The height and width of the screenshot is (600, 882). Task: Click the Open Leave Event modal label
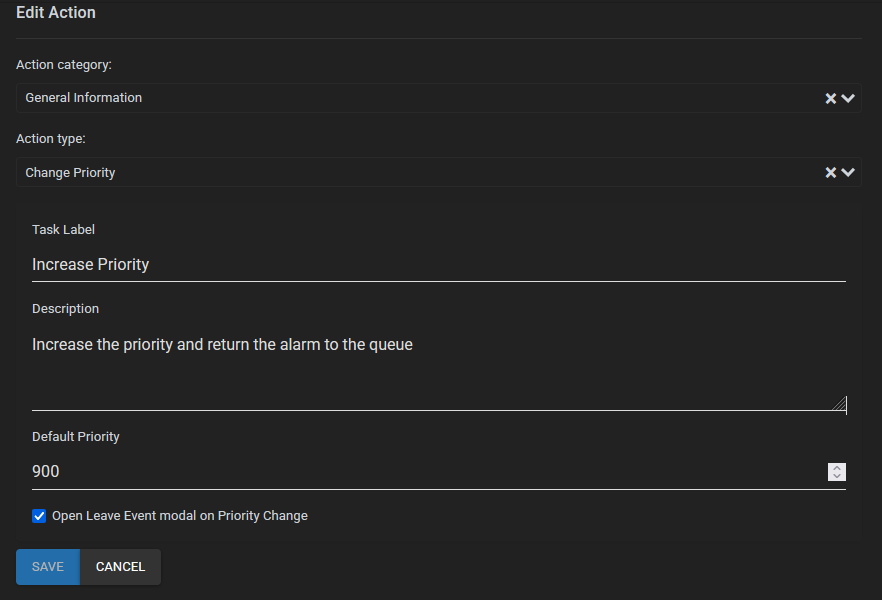(x=180, y=516)
